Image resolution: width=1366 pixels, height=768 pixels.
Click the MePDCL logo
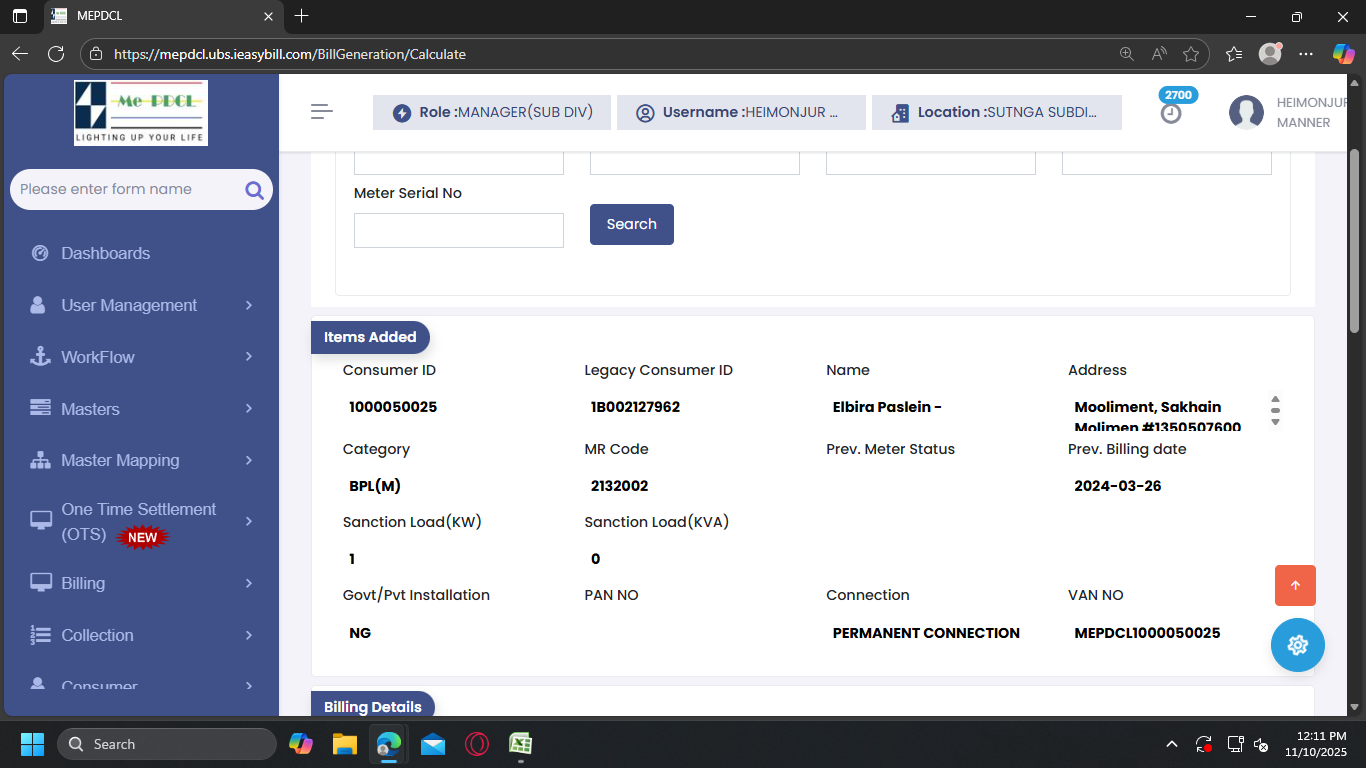(141, 113)
